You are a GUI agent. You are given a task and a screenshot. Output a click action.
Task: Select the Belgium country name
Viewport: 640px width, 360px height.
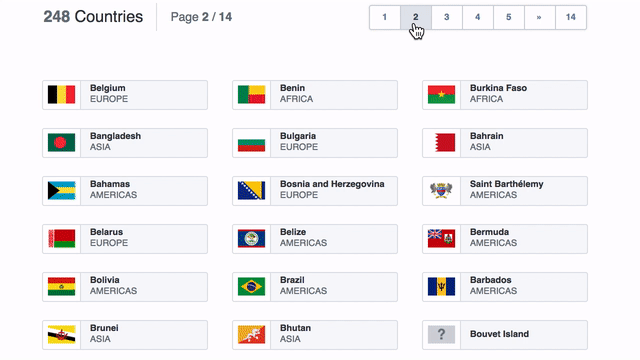108,88
